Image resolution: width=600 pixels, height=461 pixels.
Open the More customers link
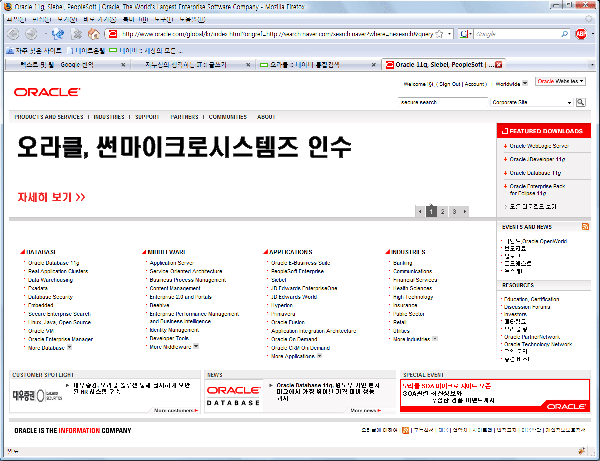[176, 411]
